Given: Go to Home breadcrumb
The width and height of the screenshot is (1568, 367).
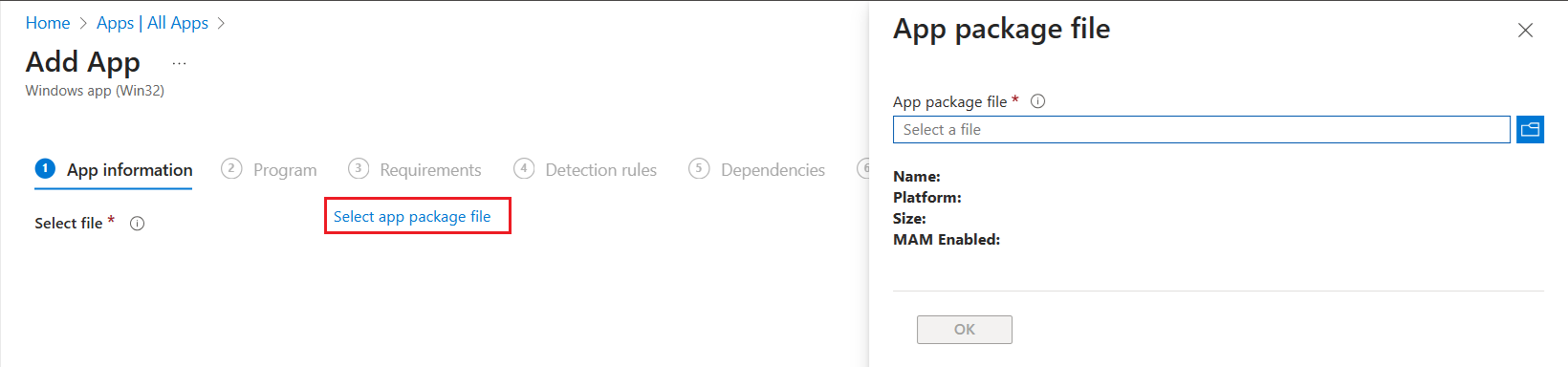Looking at the screenshot, I should click(x=48, y=23).
